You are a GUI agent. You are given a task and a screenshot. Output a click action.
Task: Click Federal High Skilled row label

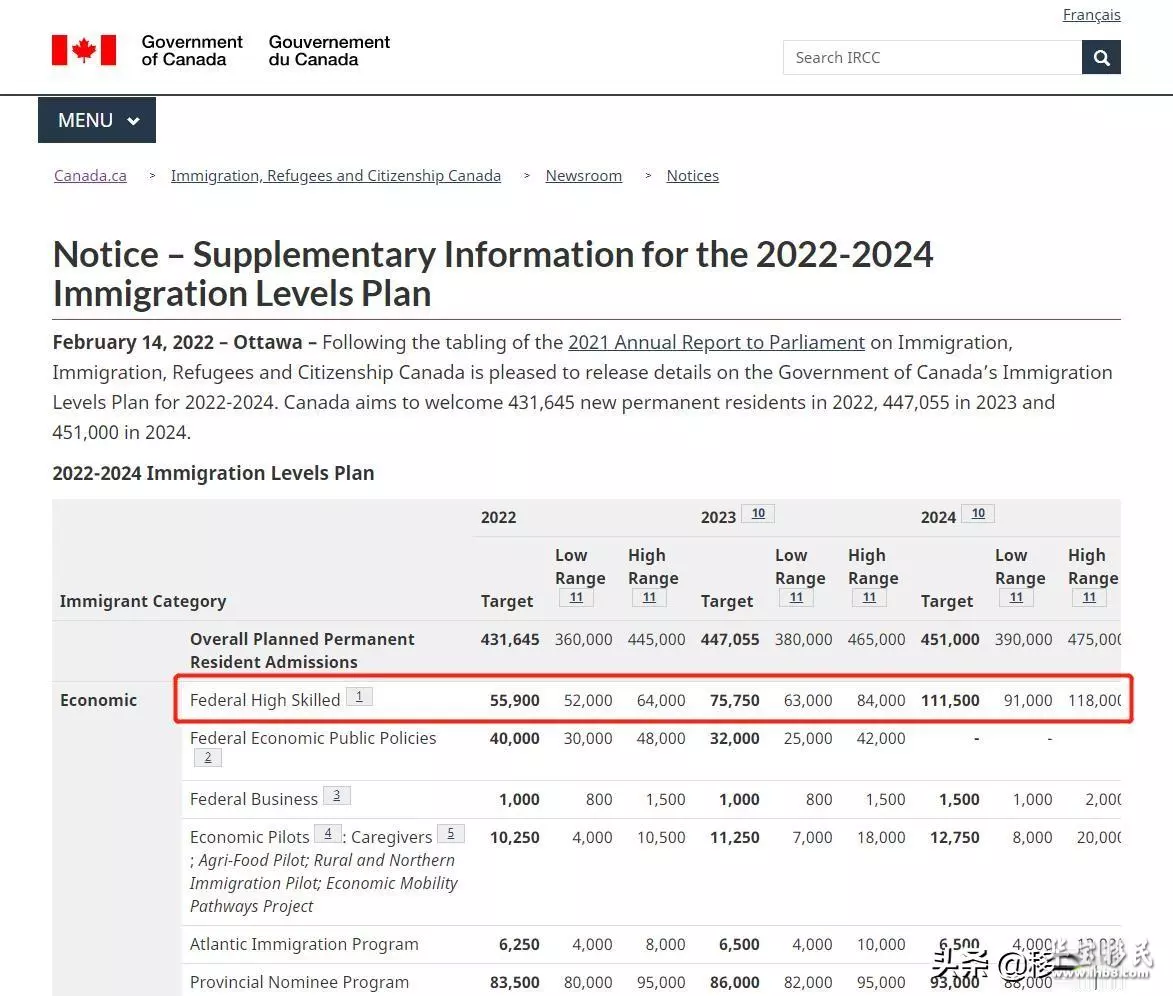[x=265, y=700]
